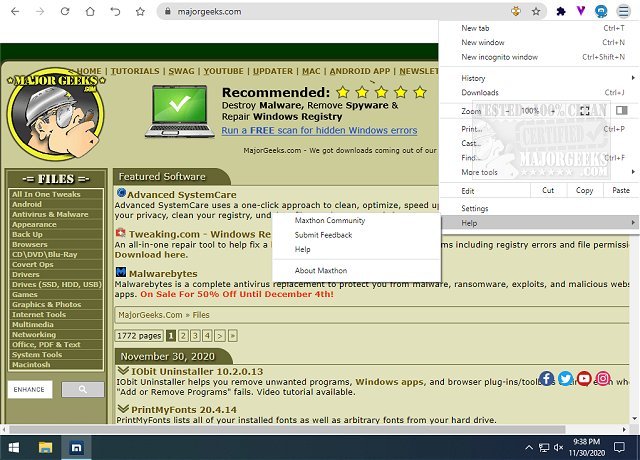This screenshot has width=640, height=460.
Task: Open the extensions puzzle icon
Action: (x=561, y=11)
